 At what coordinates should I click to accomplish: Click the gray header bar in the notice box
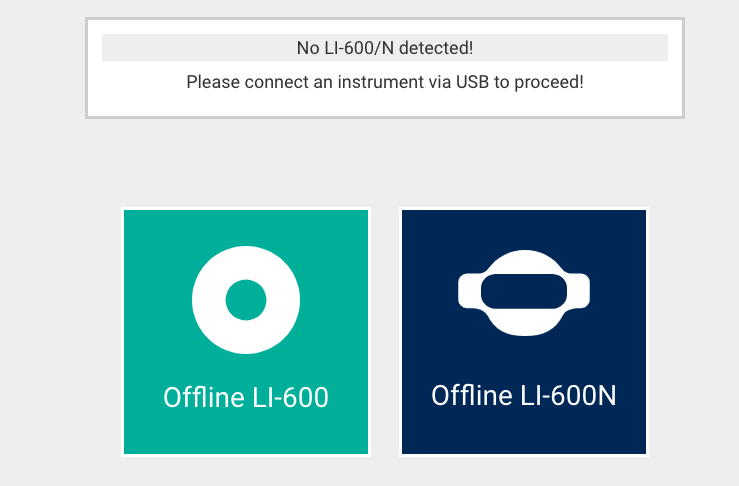(x=385, y=48)
